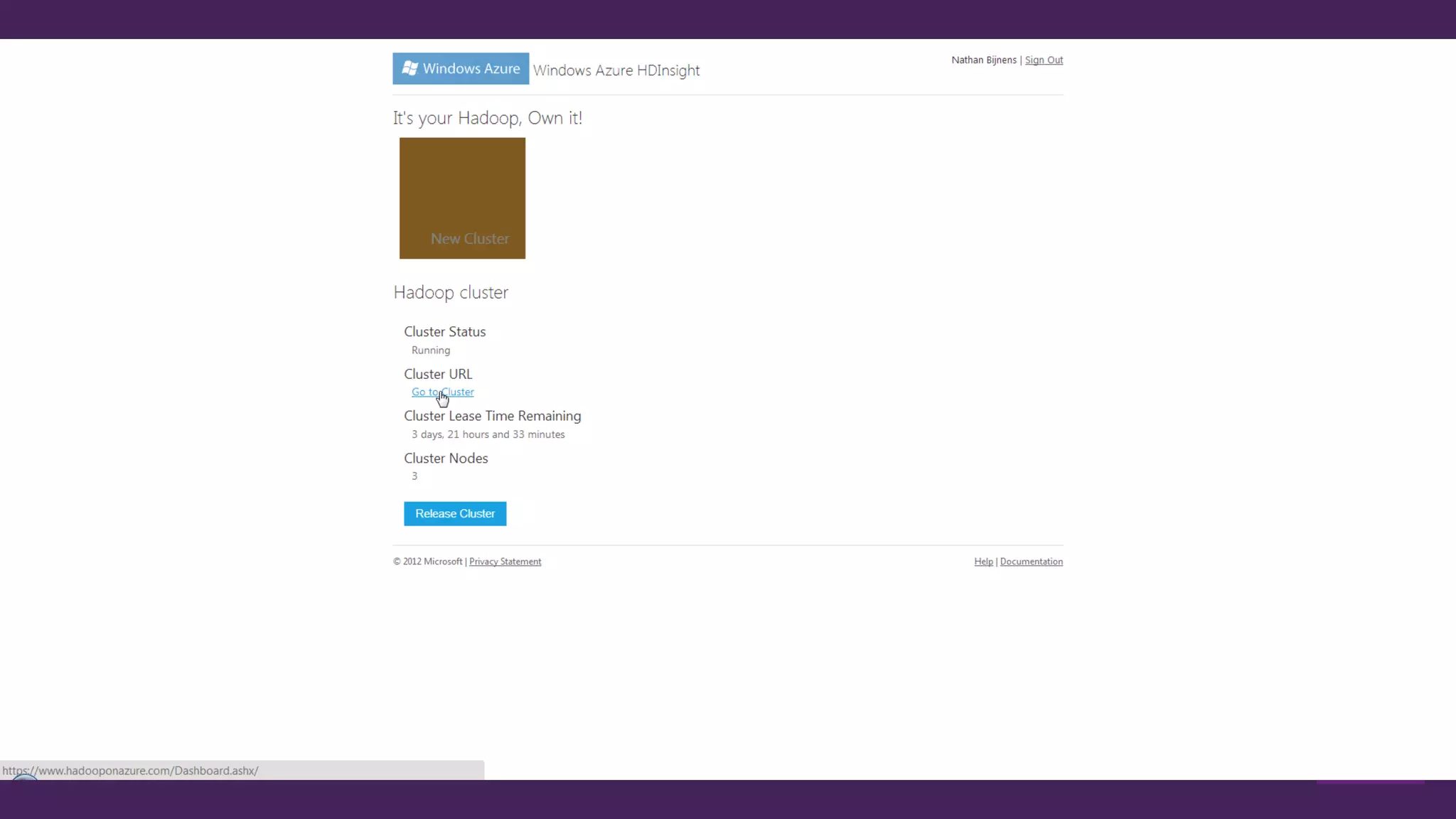Click the Go to Cluster link
This screenshot has height=819, width=1456.
[x=442, y=392]
